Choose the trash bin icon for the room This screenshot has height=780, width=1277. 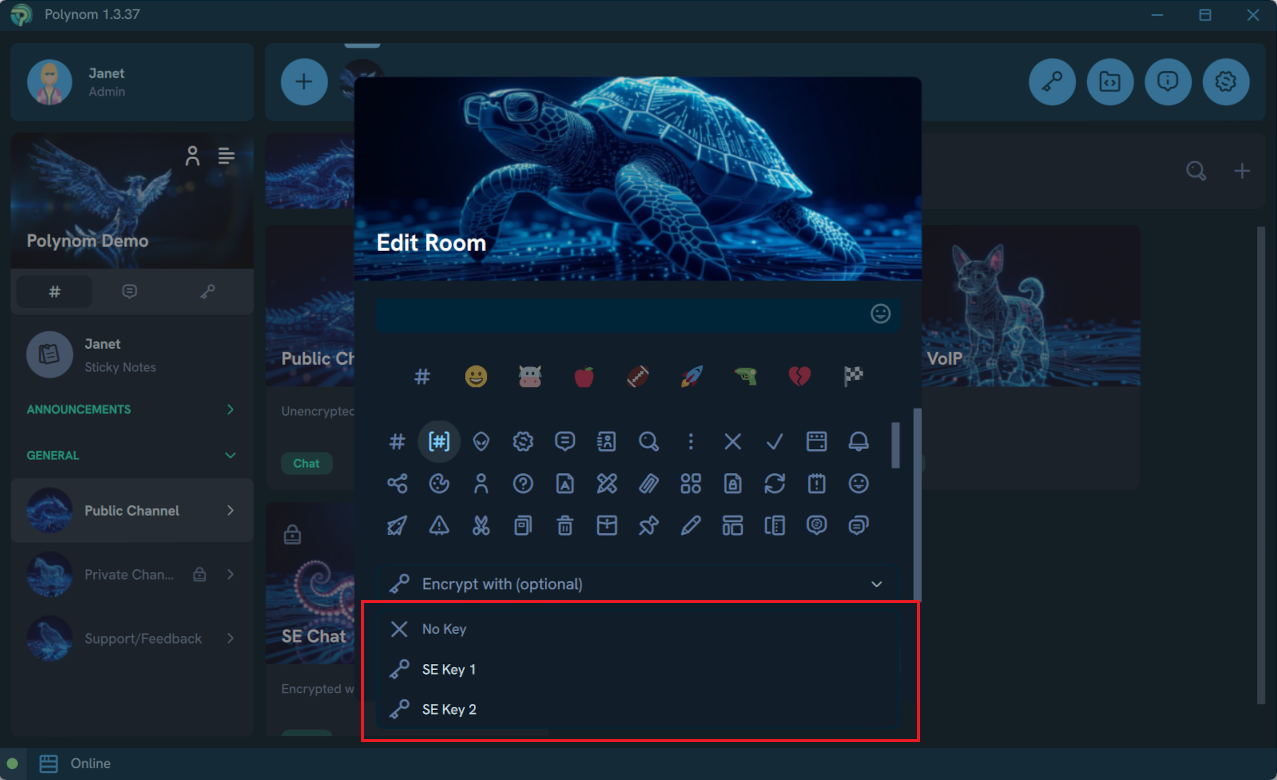tap(565, 525)
